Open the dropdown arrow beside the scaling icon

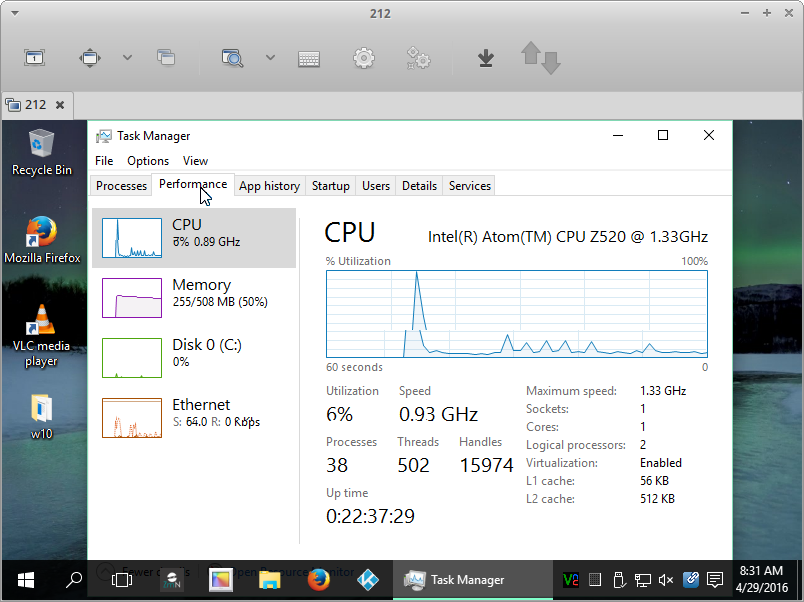click(x=127, y=57)
